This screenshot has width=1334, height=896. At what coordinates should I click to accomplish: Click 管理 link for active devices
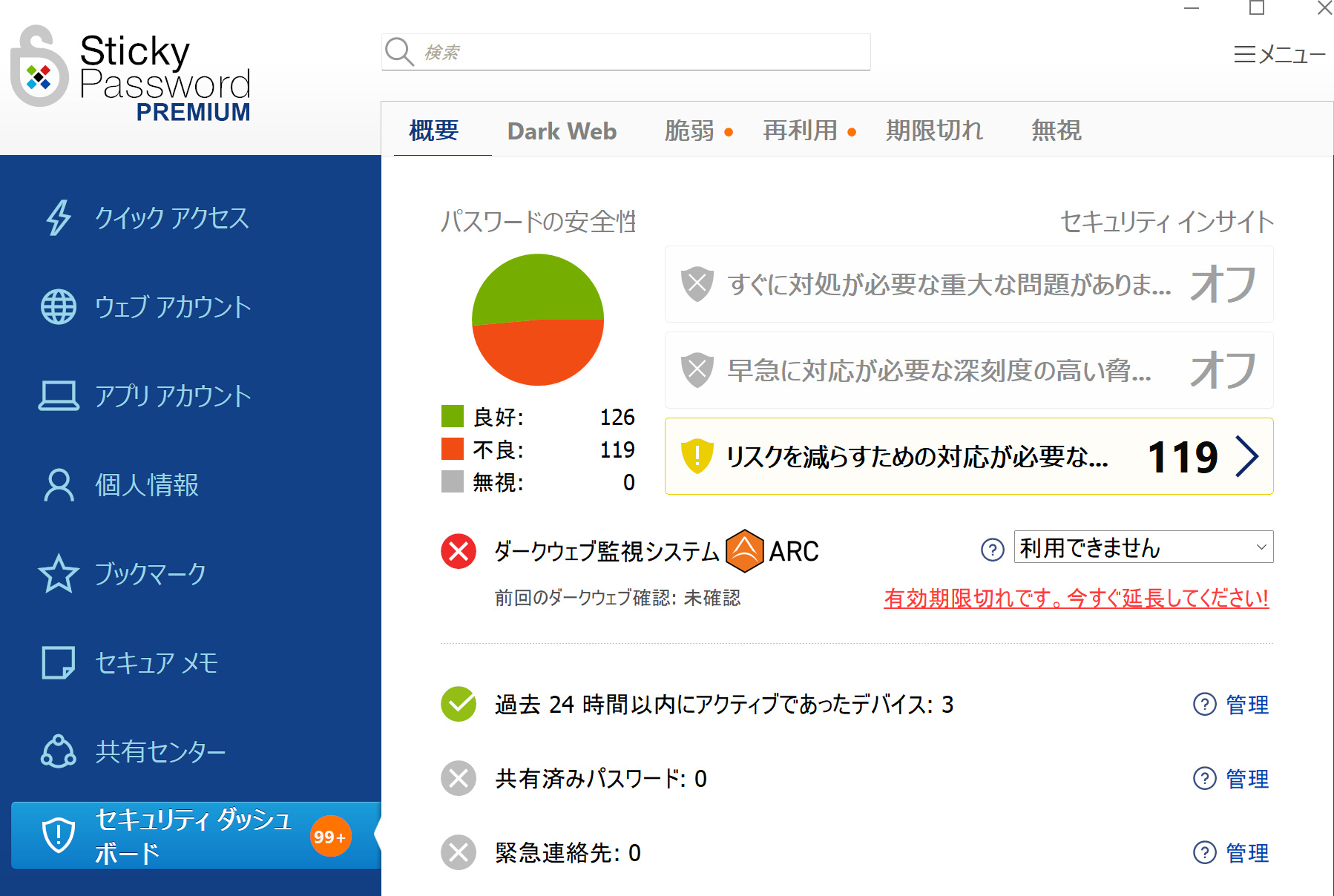pos(1246,705)
